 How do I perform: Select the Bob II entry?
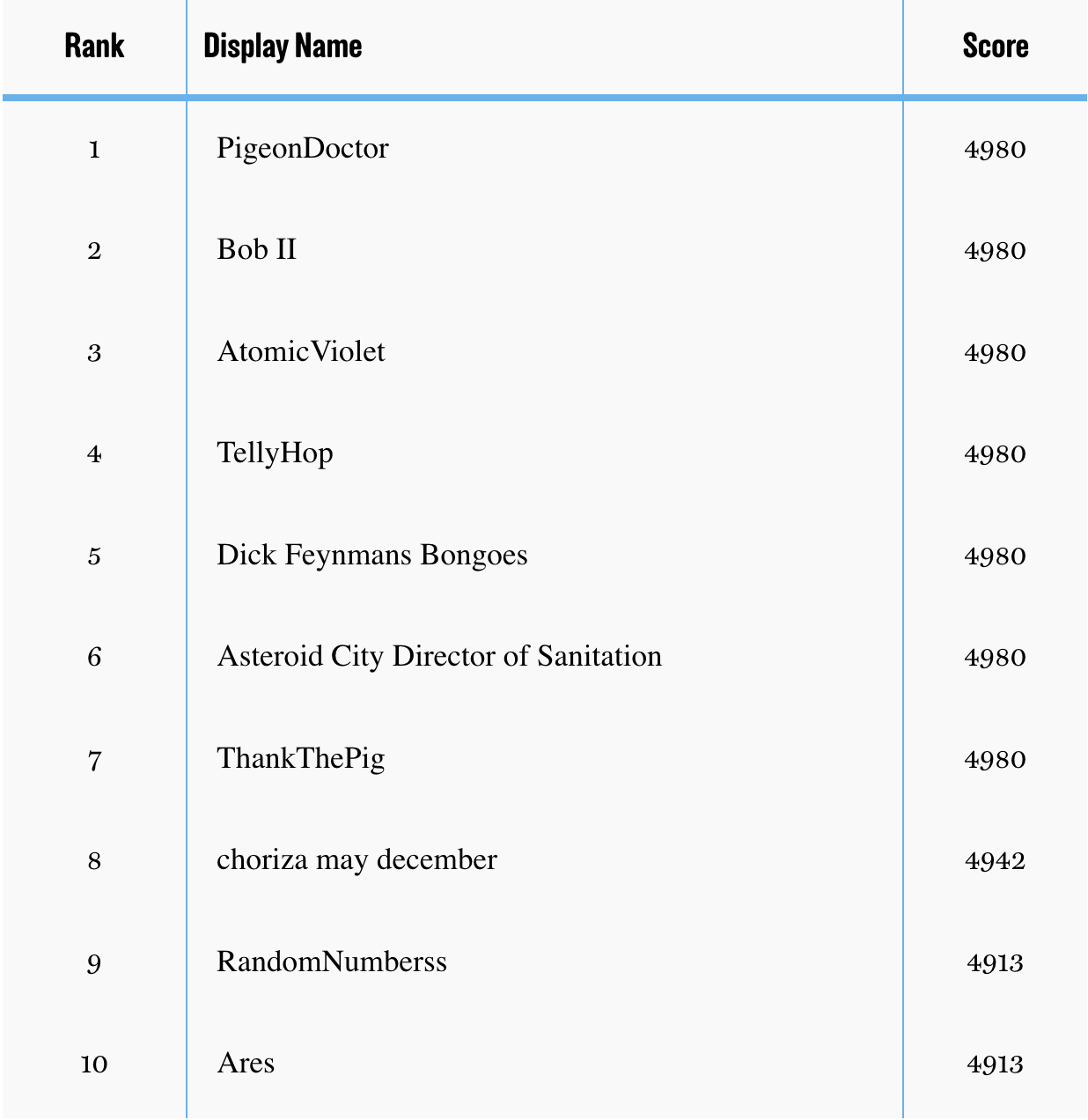pyautogui.click(x=257, y=250)
